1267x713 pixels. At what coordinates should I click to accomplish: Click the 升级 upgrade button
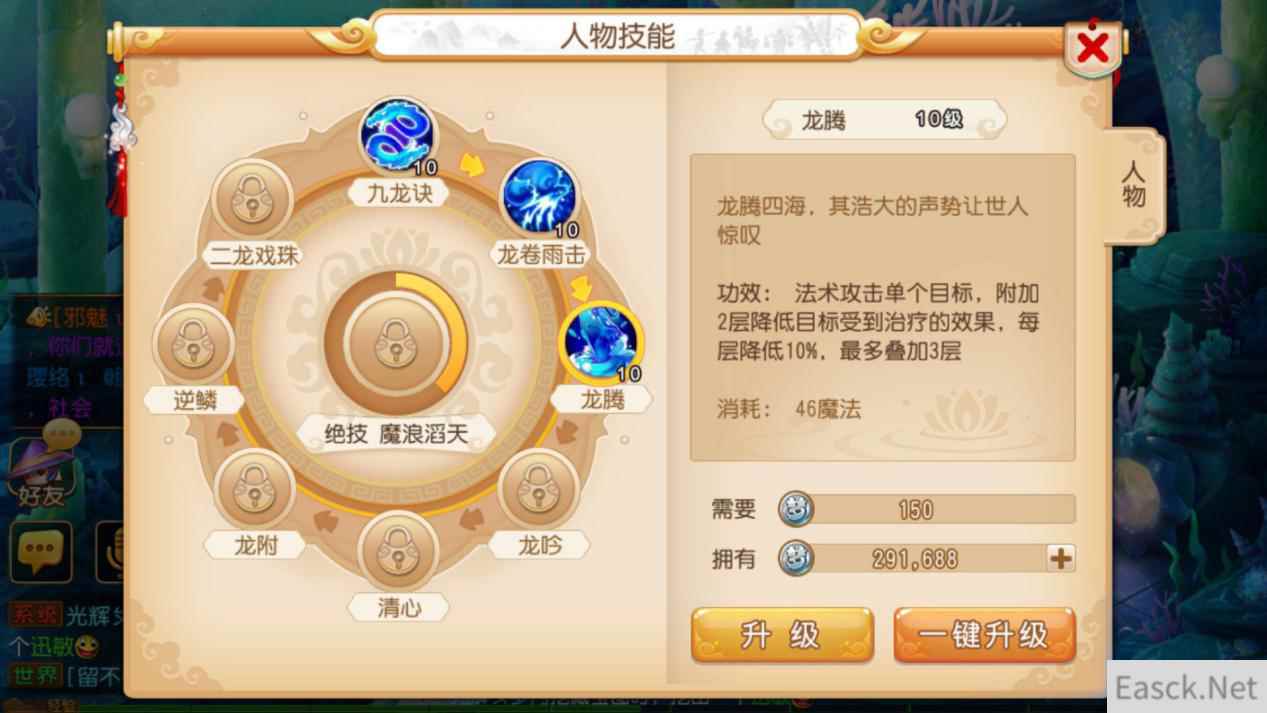point(782,635)
